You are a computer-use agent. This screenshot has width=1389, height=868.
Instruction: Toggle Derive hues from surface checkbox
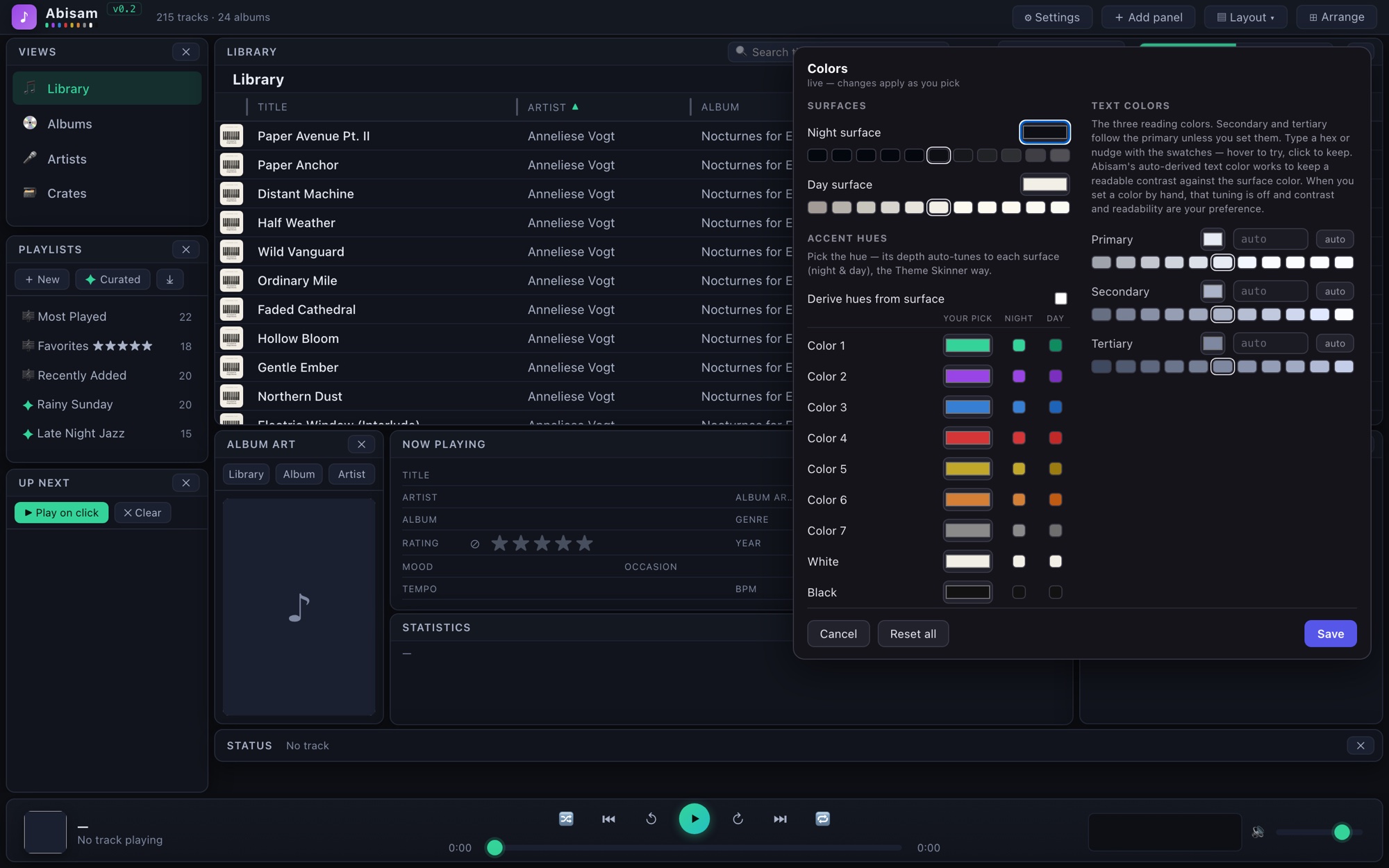tap(1061, 299)
